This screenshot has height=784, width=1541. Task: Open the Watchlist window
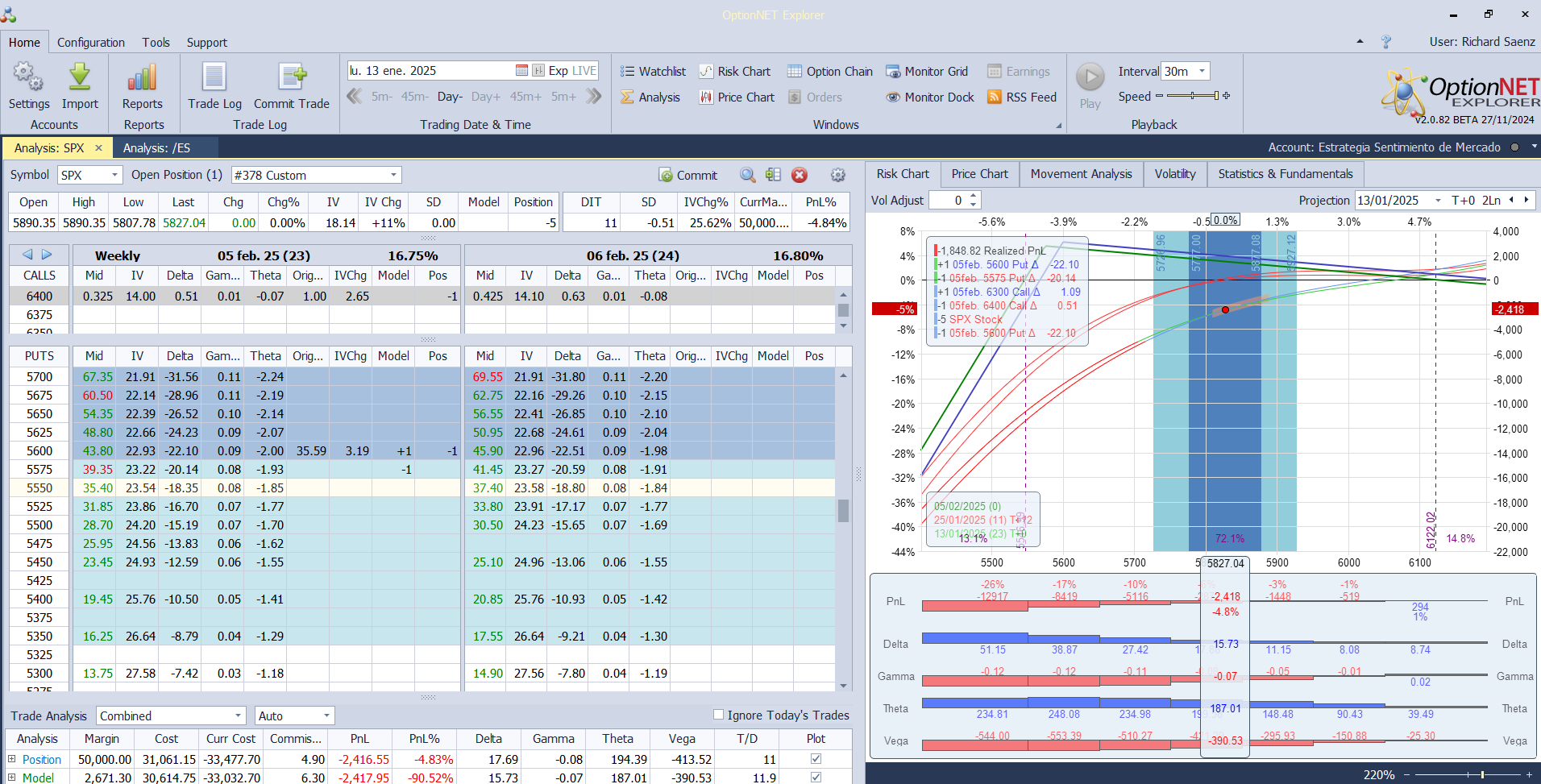point(653,72)
